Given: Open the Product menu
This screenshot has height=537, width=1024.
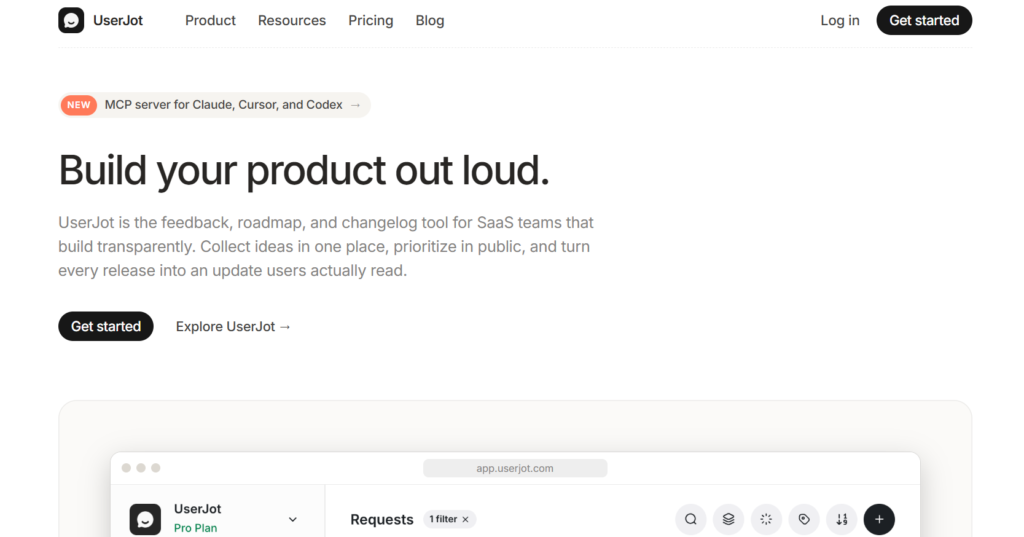Looking at the screenshot, I should 210,20.
